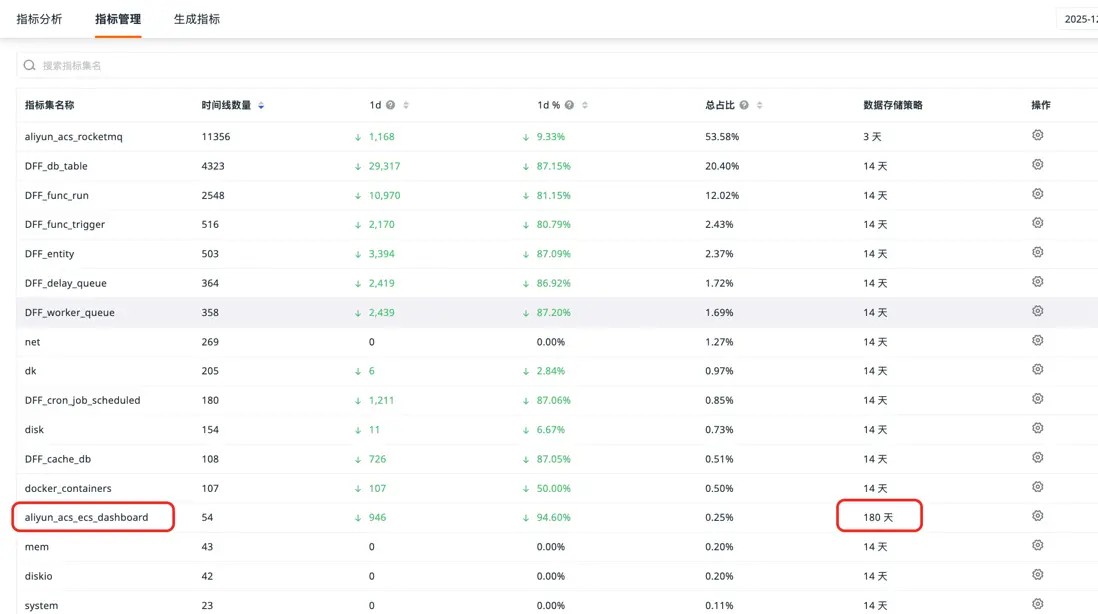Click 1d change value 10,970

pyautogui.click(x=384, y=195)
